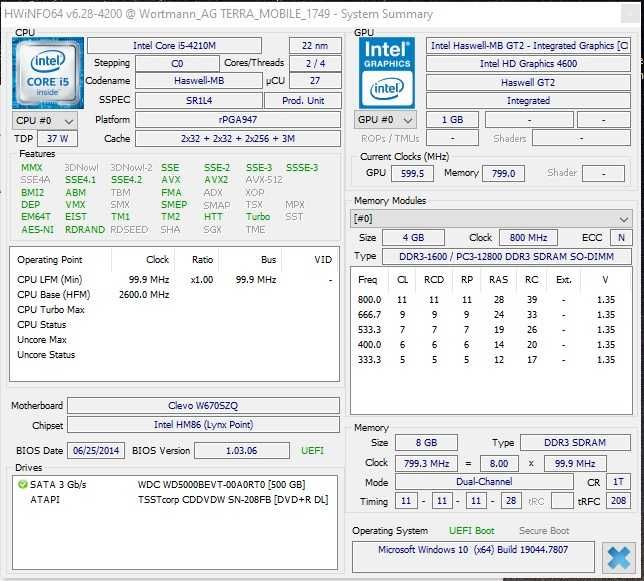Click the blue X close summary icon
Screen dimensions: 644x581
pyautogui.click(x=619, y=558)
